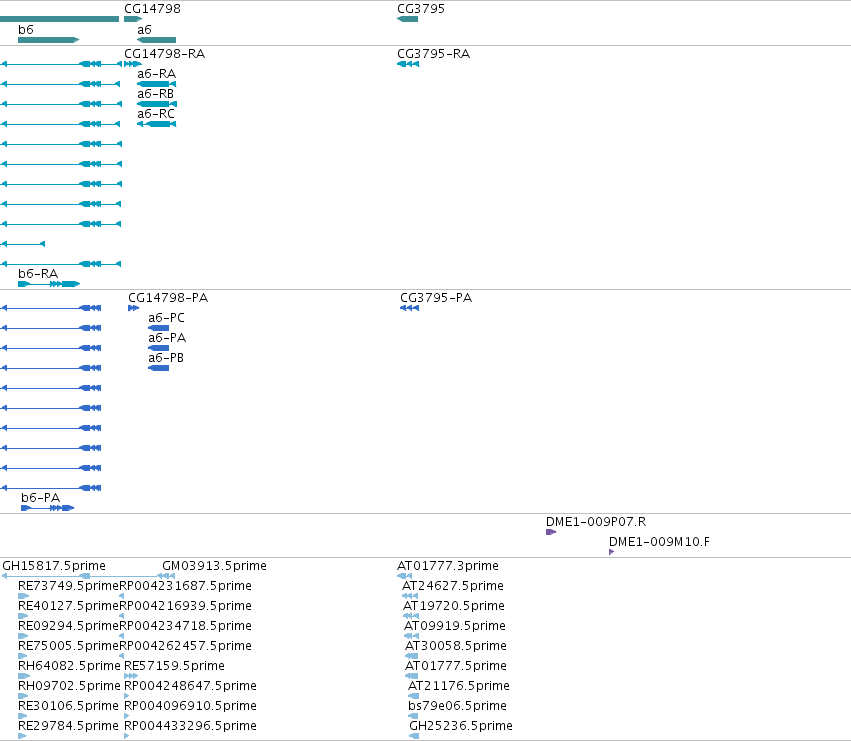
Task: Select the RP004216939.5prime EST label
Action: click(x=185, y=606)
